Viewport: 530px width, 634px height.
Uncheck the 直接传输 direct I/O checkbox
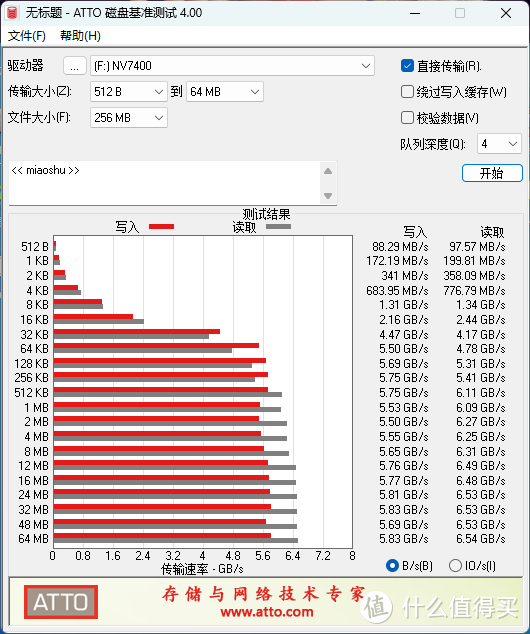pos(407,66)
